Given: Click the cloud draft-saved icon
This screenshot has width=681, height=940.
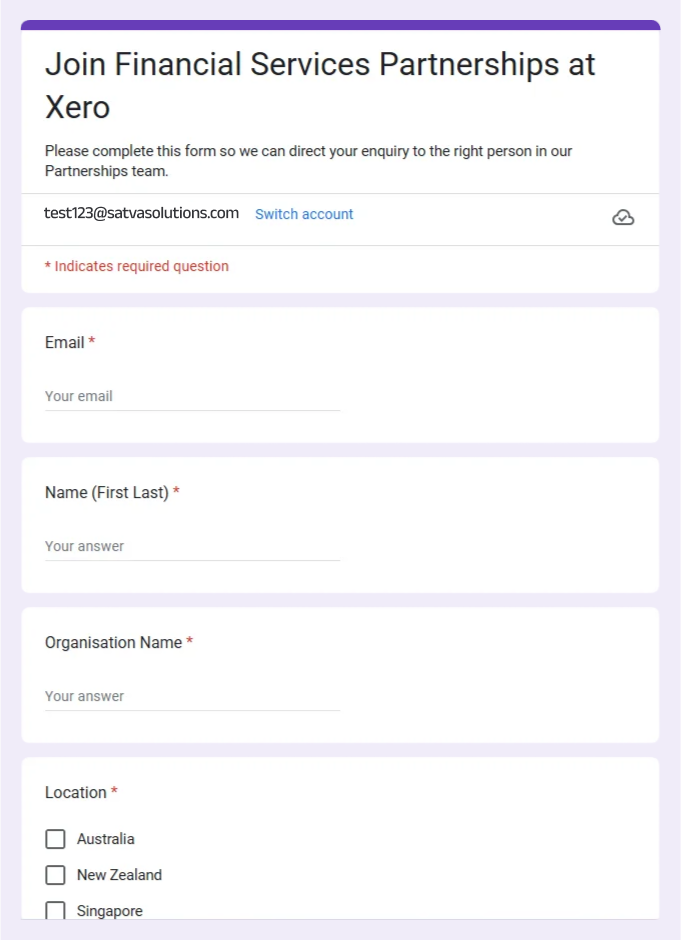Looking at the screenshot, I should pyautogui.click(x=623, y=218).
